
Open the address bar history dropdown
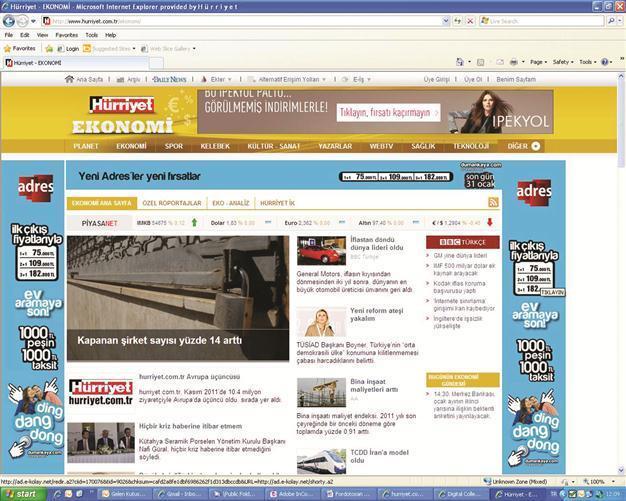pos(446,21)
